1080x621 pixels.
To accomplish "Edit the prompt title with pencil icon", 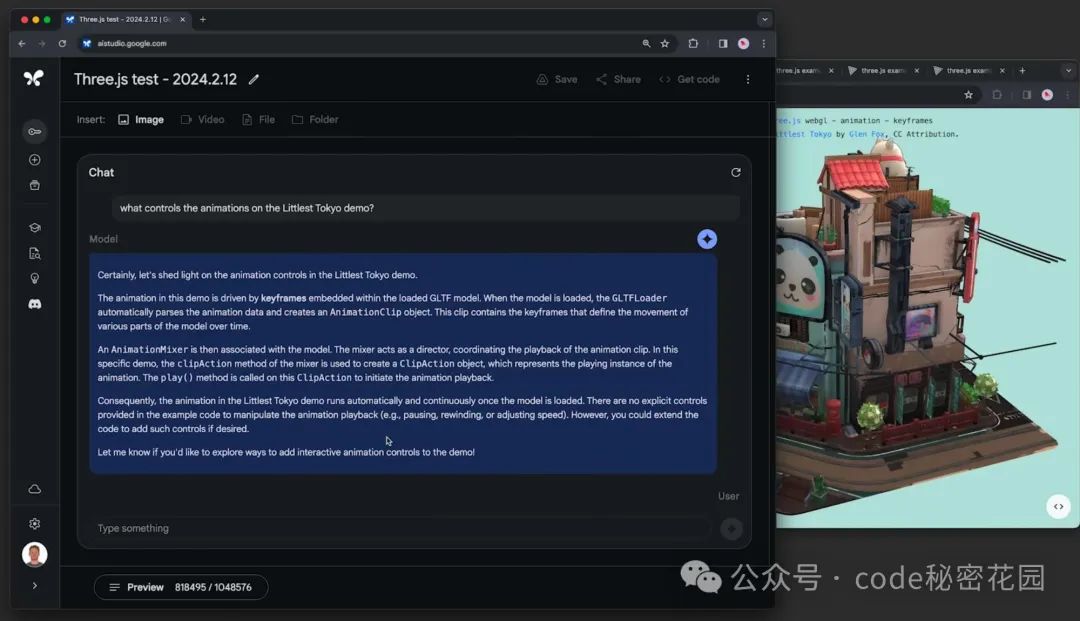I will (253, 79).
